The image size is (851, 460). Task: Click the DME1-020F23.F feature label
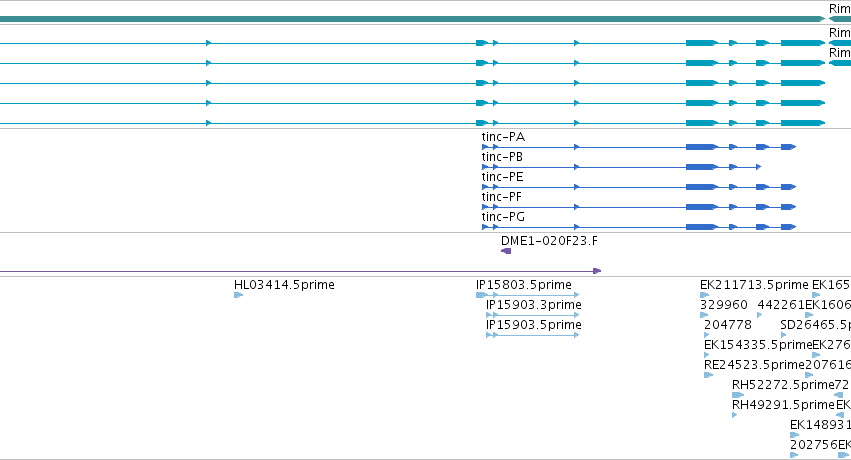[x=549, y=241]
